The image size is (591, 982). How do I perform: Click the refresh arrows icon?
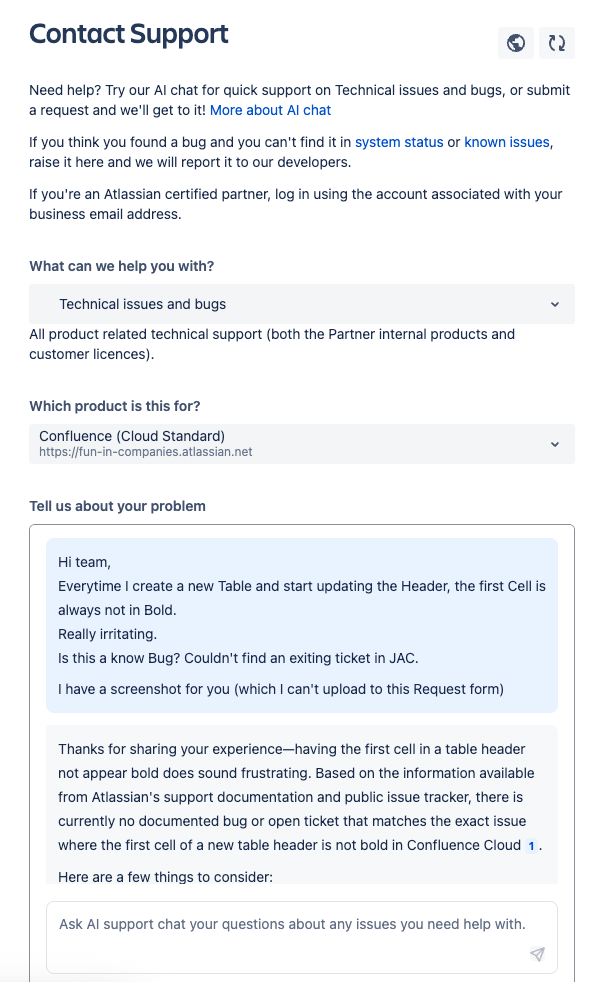click(x=557, y=43)
